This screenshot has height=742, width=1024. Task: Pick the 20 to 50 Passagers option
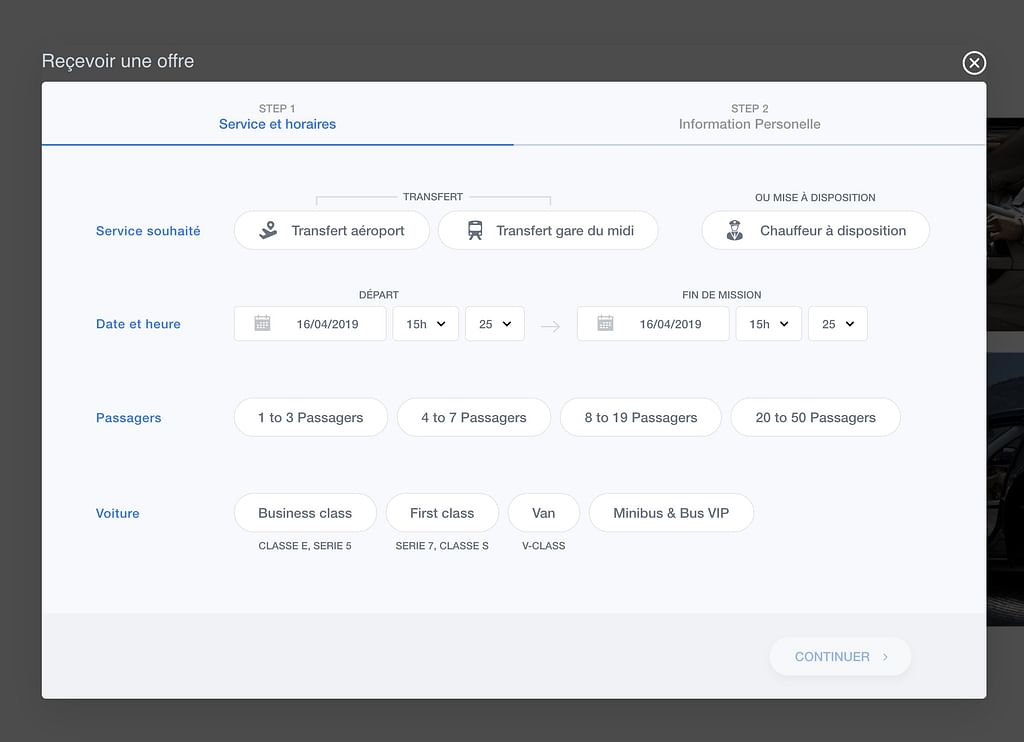pos(815,417)
